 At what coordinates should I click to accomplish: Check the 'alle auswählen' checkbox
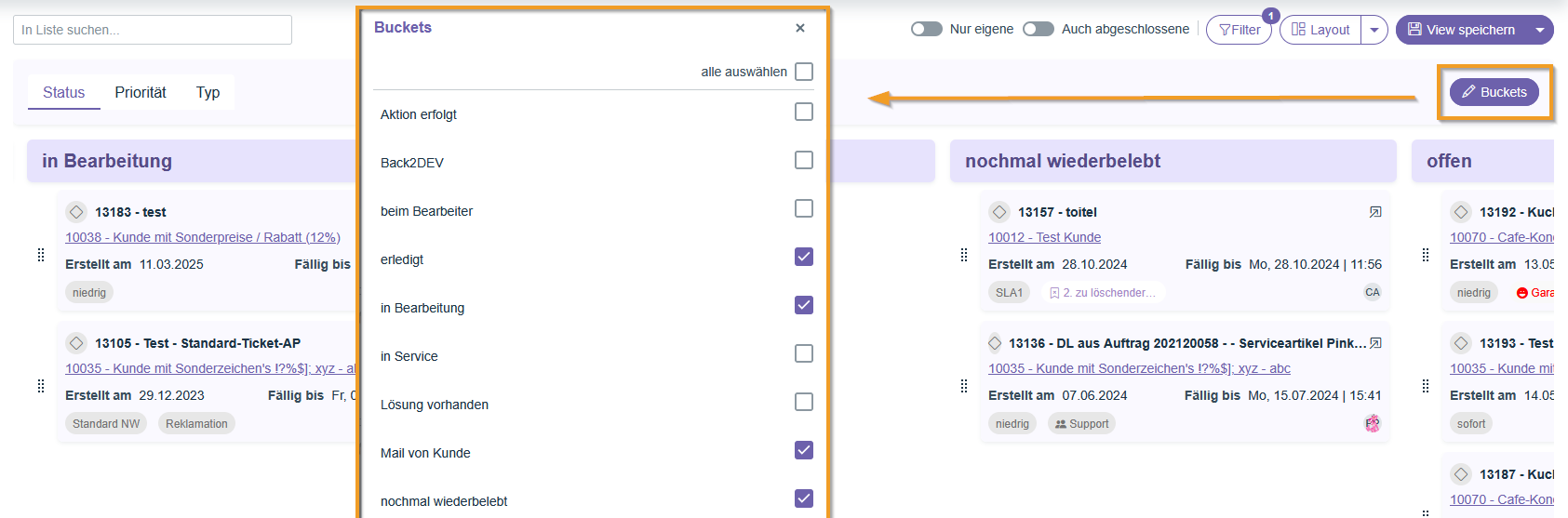pyautogui.click(x=804, y=72)
